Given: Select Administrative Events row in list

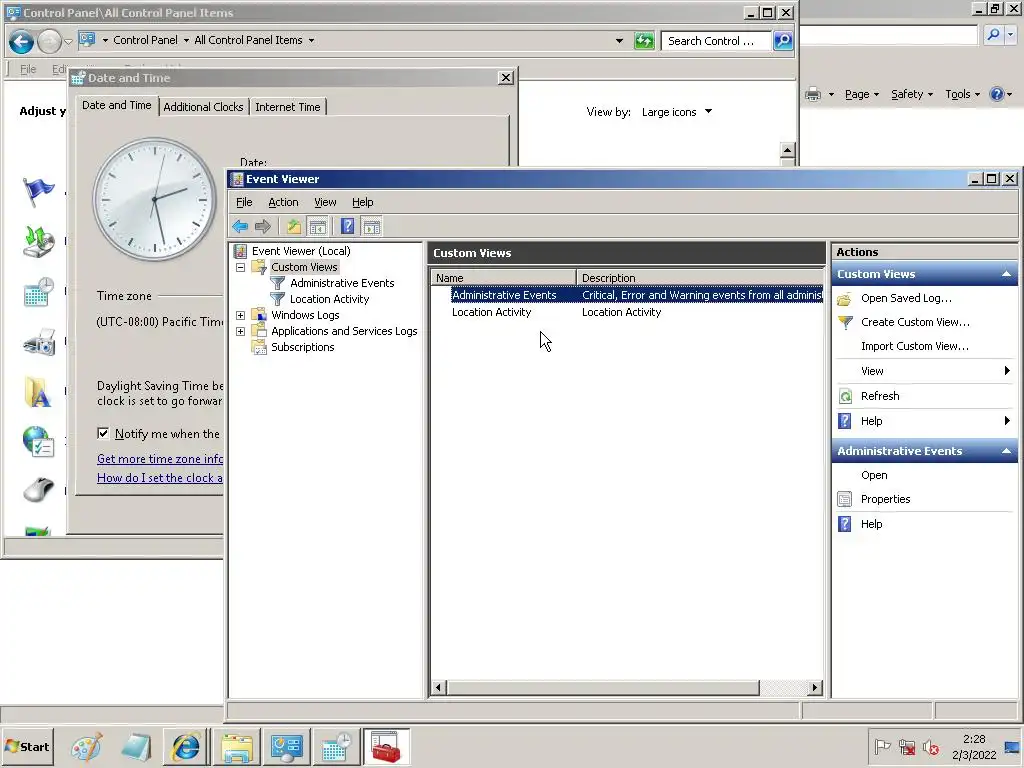Looking at the screenshot, I should click(628, 295).
